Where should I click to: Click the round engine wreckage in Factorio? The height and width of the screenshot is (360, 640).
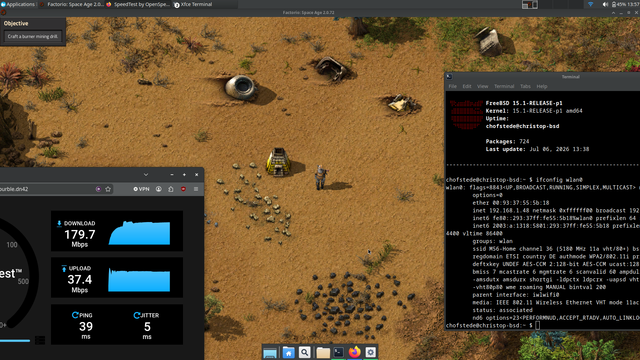tap(241, 87)
